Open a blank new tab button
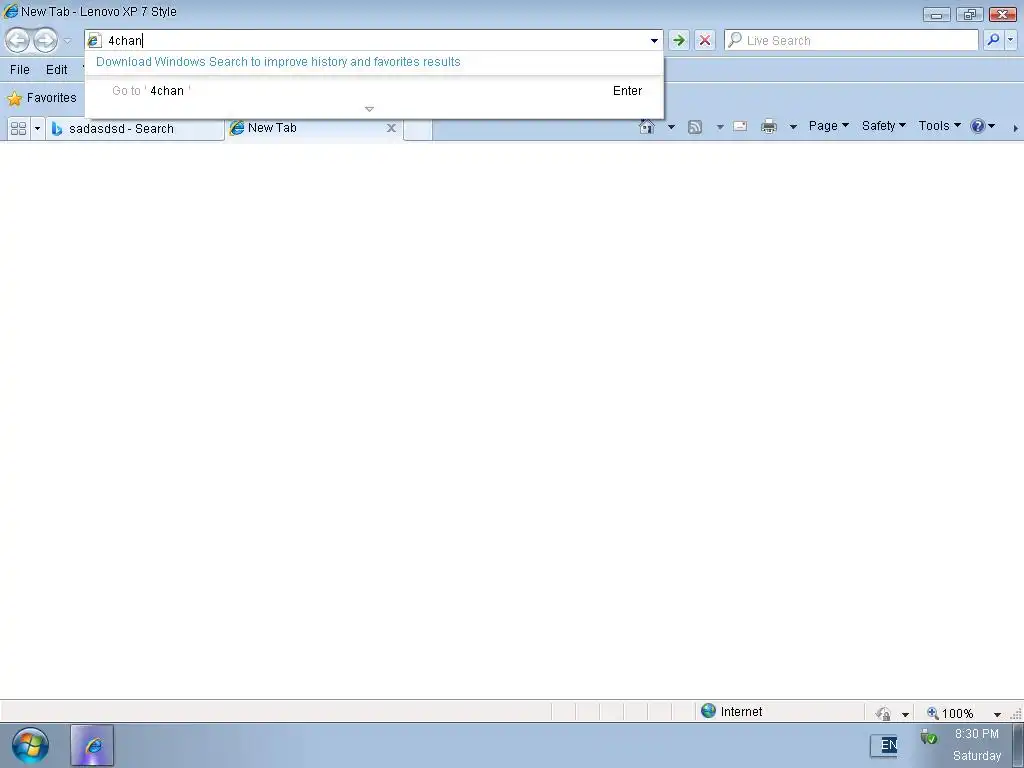This screenshot has width=1024, height=768. [x=418, y=129]
